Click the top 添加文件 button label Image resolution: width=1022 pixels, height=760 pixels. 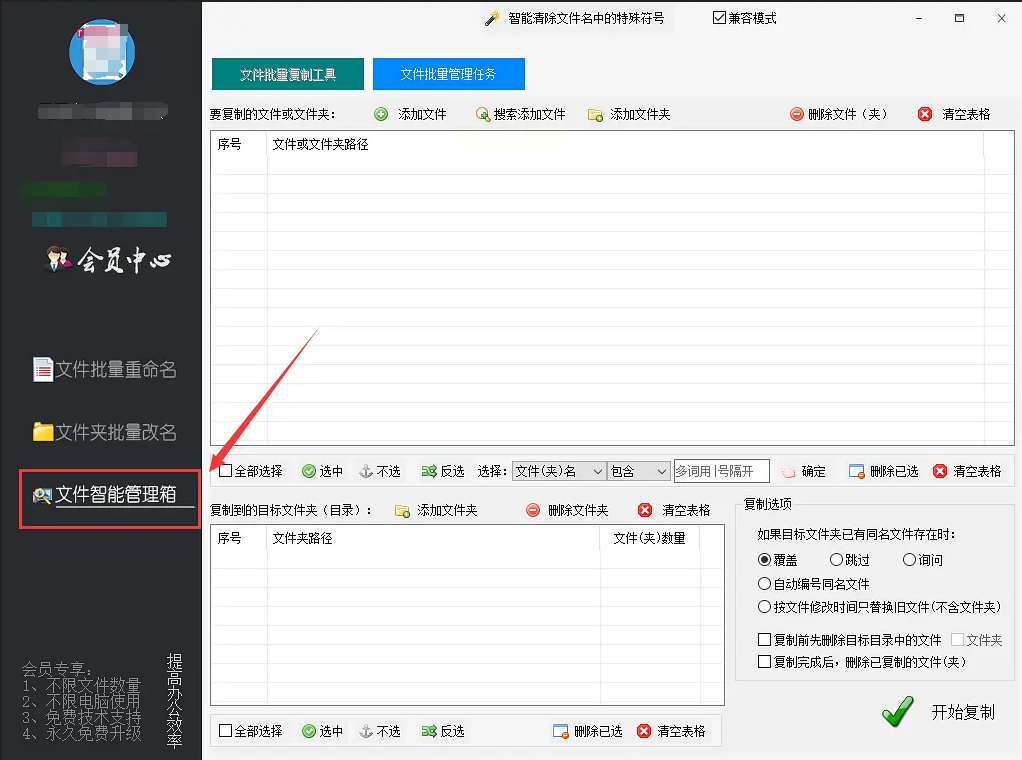pyautogui.click(x=422, y=115)
